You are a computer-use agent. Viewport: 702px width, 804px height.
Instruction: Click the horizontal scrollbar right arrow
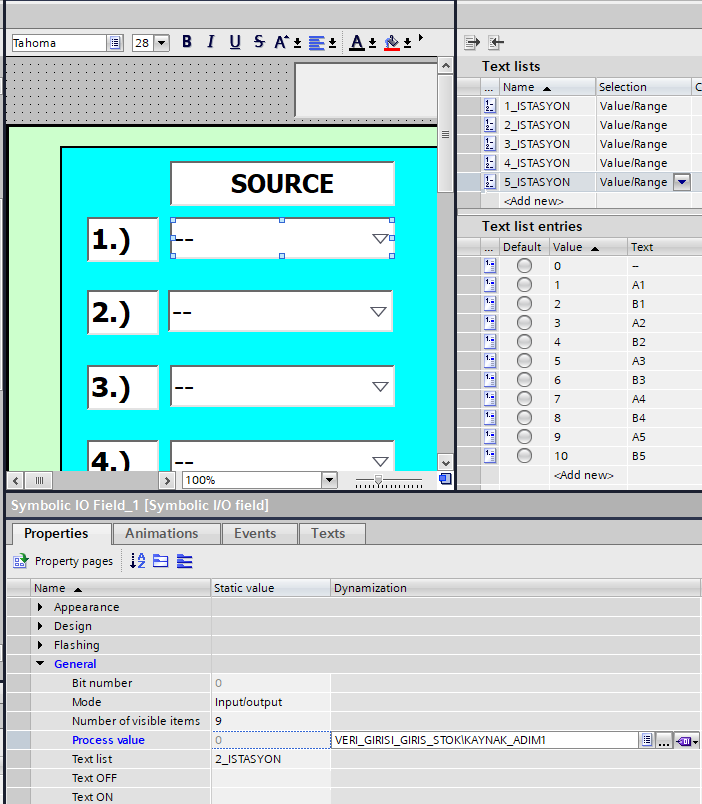[167, 480]
